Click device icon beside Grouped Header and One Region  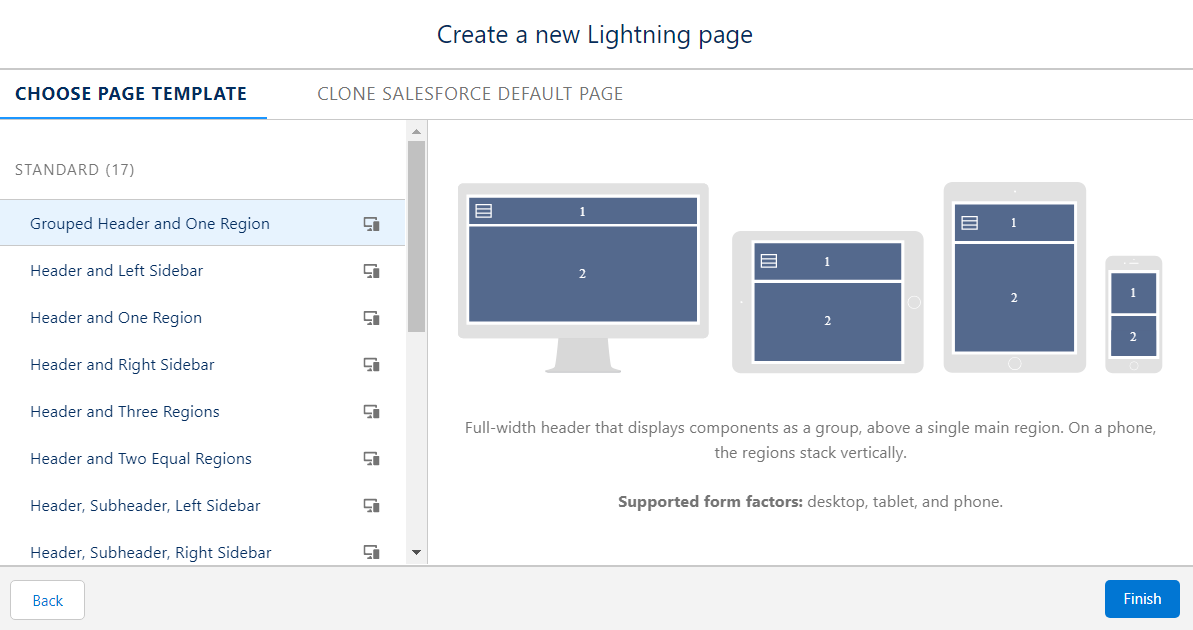tap(371, 224)
